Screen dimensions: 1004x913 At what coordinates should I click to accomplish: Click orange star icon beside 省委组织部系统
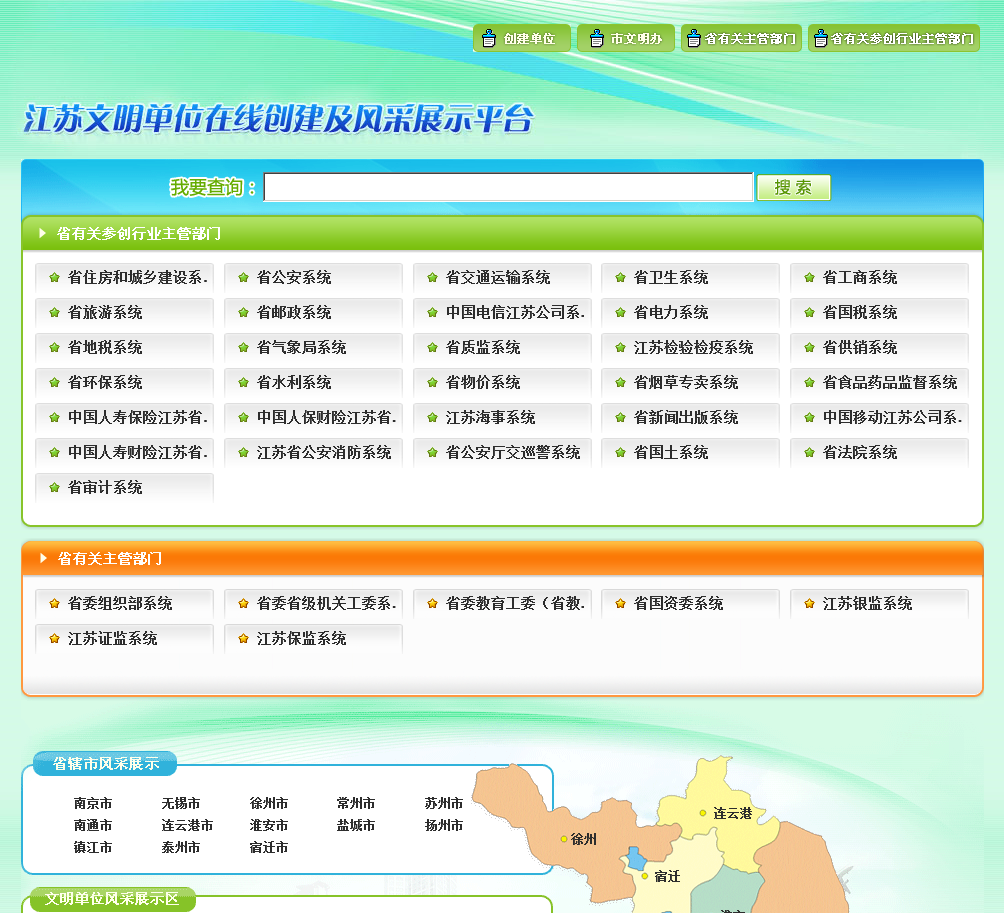click(54, 604)
